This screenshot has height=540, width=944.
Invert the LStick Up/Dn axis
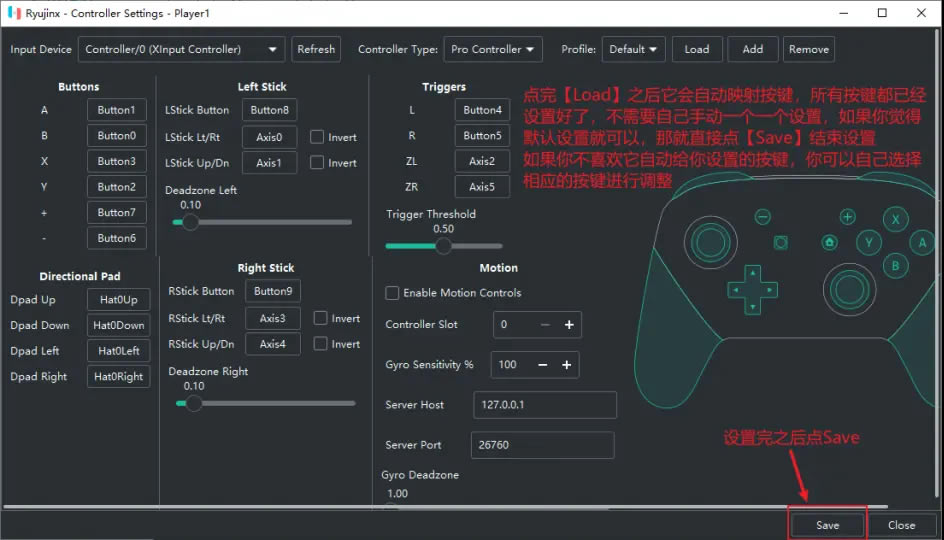[317, 163]
